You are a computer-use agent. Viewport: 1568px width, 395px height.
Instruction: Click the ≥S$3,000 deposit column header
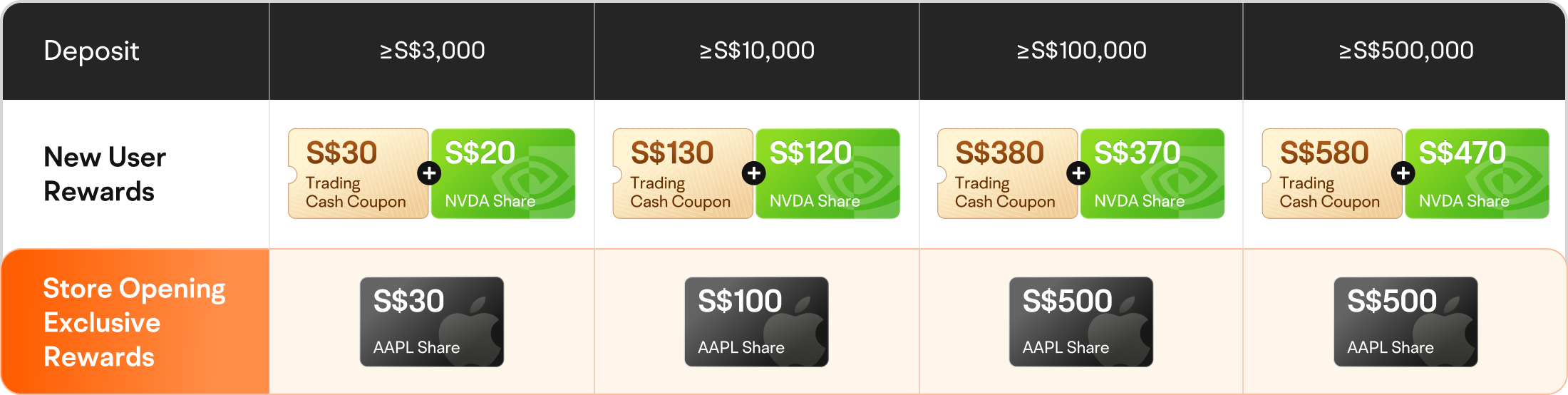coord(432,51)
